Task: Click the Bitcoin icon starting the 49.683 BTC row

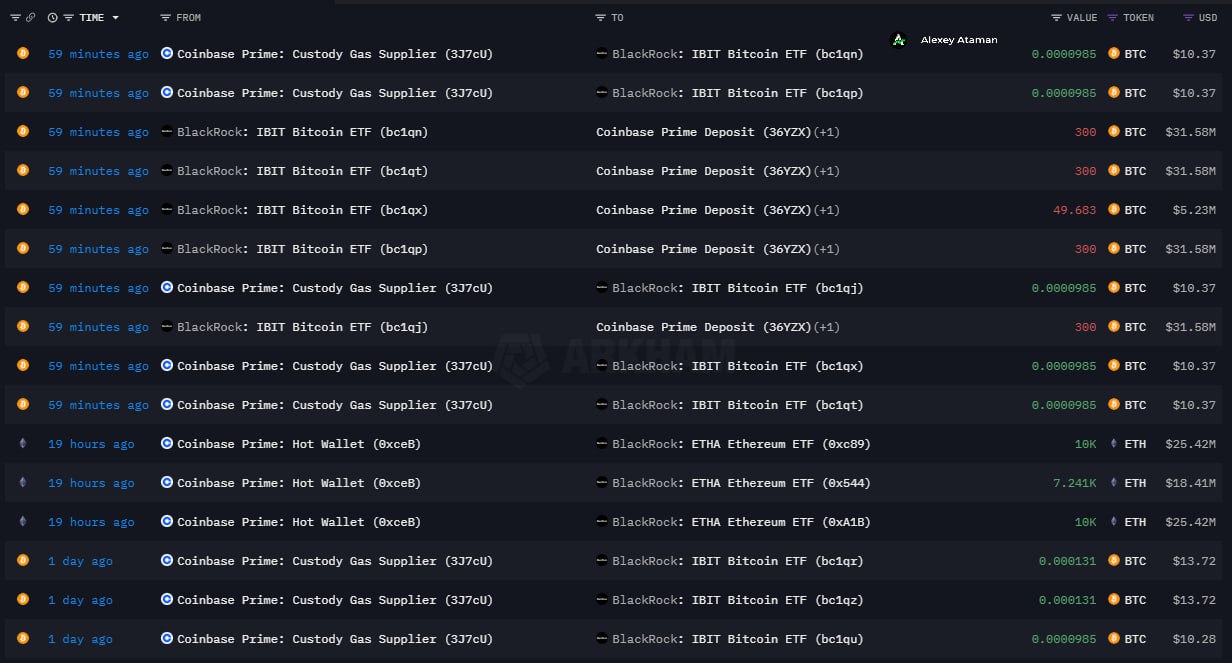Action: (23, 210)
